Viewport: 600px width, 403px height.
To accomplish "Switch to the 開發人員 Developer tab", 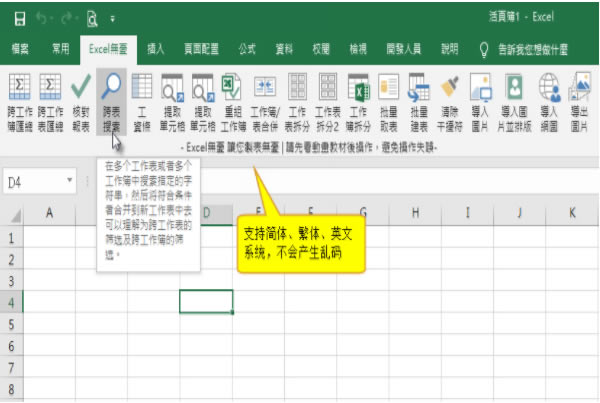I will 404,49.
